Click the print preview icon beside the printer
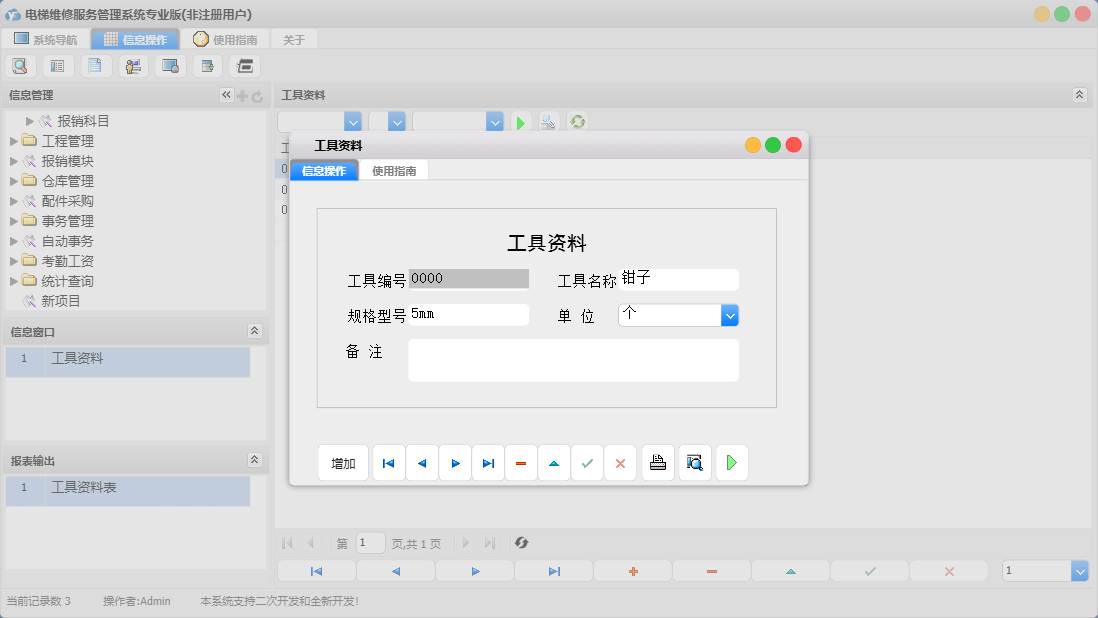This screenshot has width=1098, height=618. [x=695, y=462]
